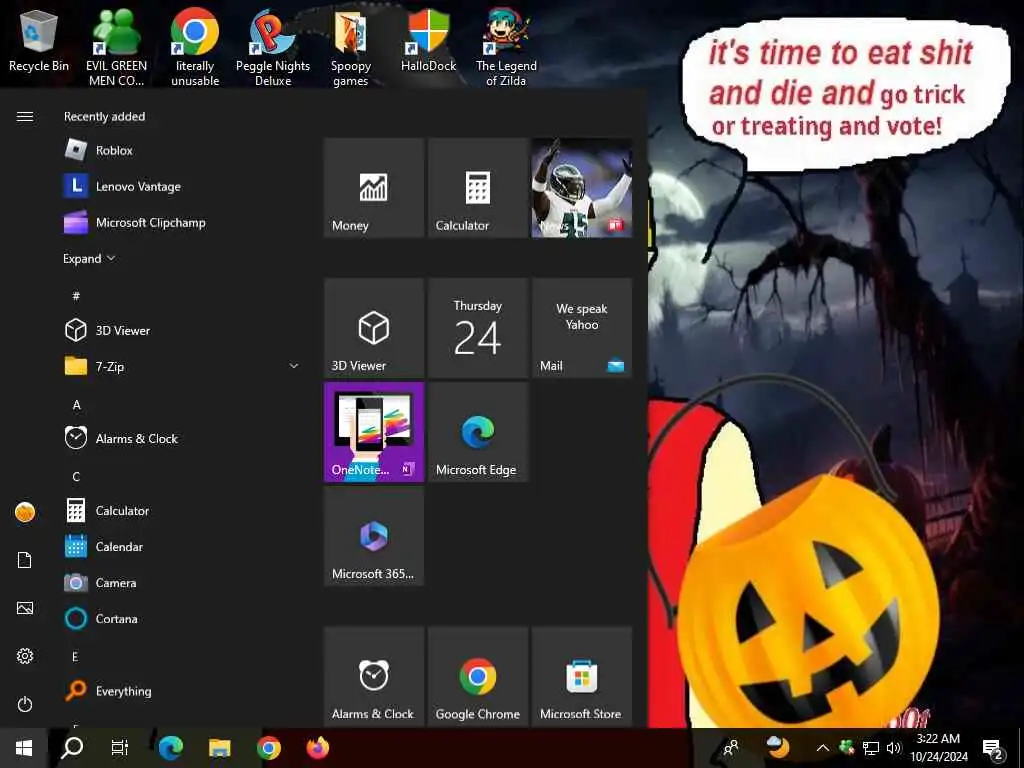1024x768 pixels.
Task: Open Peggle Nights Deluxe shortcut
Action: pos(272,48)
